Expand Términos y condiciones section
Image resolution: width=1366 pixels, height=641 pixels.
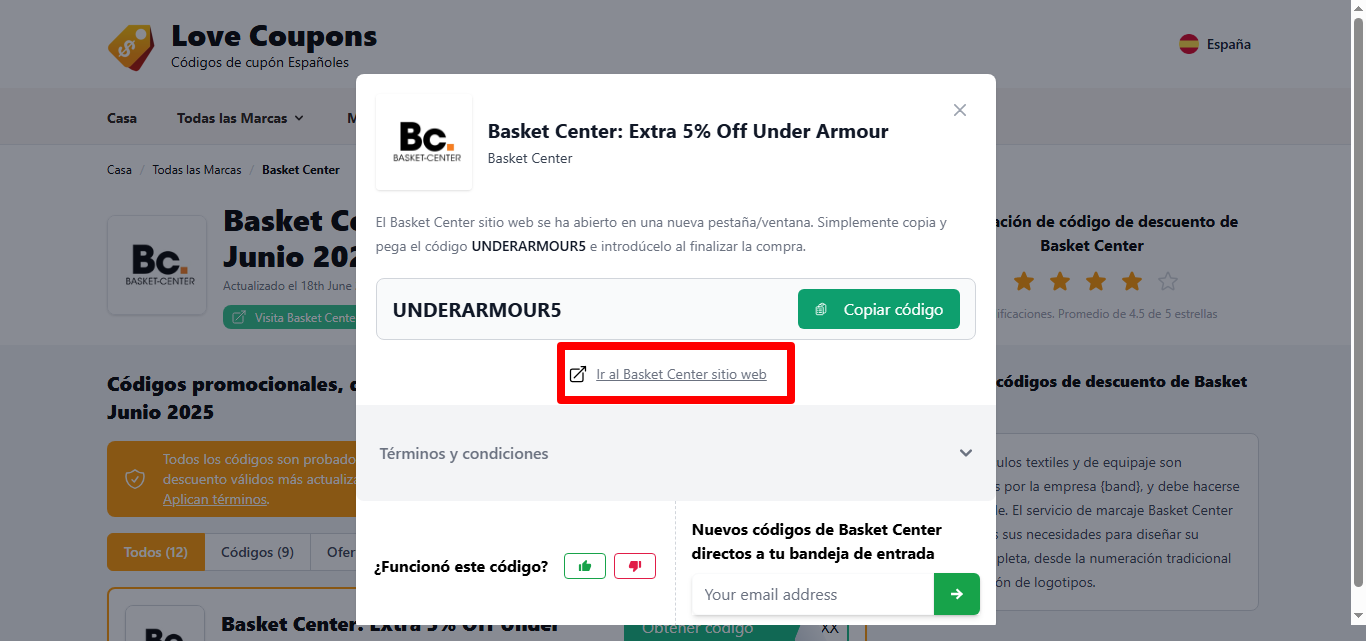tap(676, 453)
